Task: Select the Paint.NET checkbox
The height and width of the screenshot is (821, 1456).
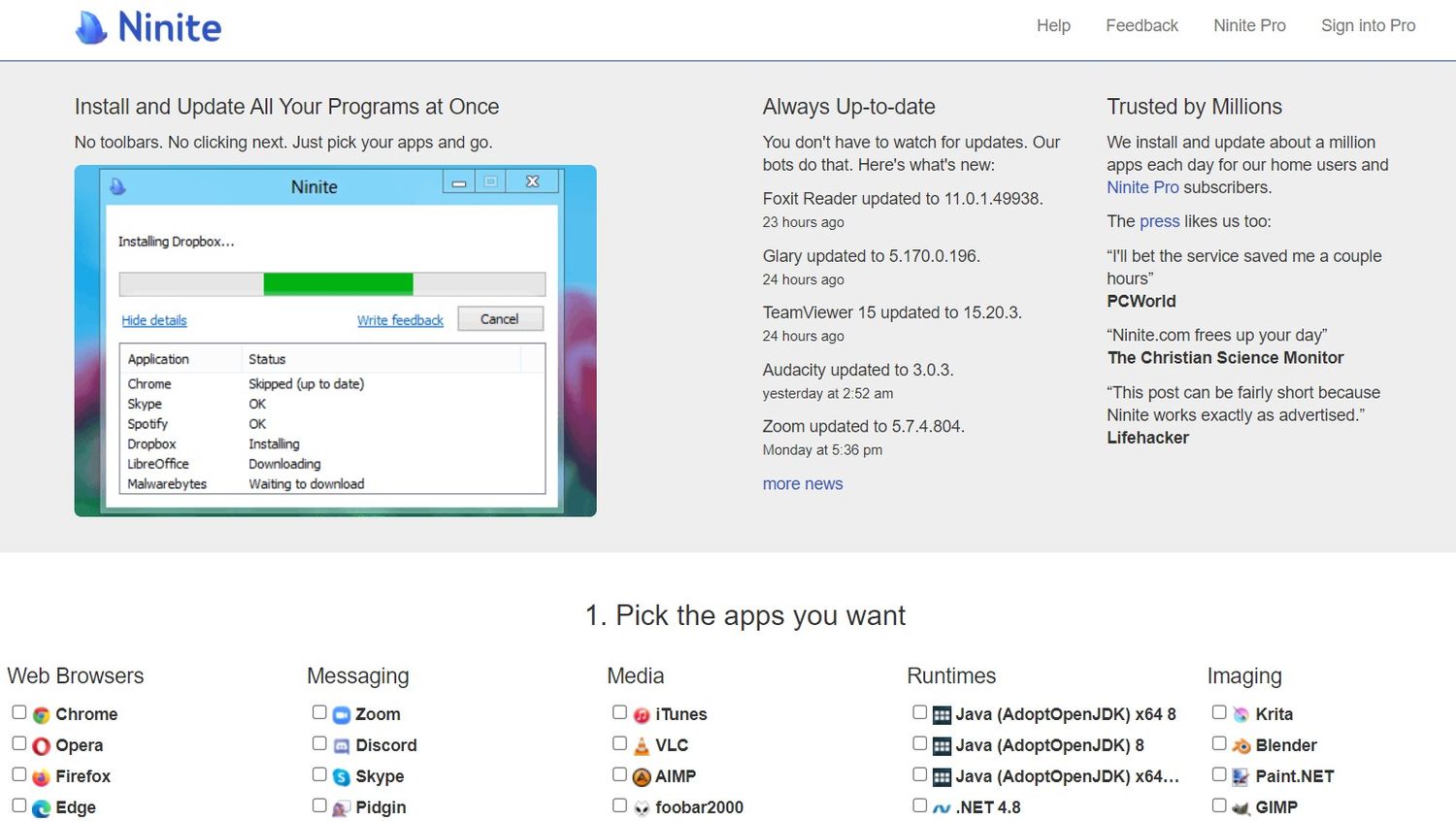Action: [x=1219, y=774]
